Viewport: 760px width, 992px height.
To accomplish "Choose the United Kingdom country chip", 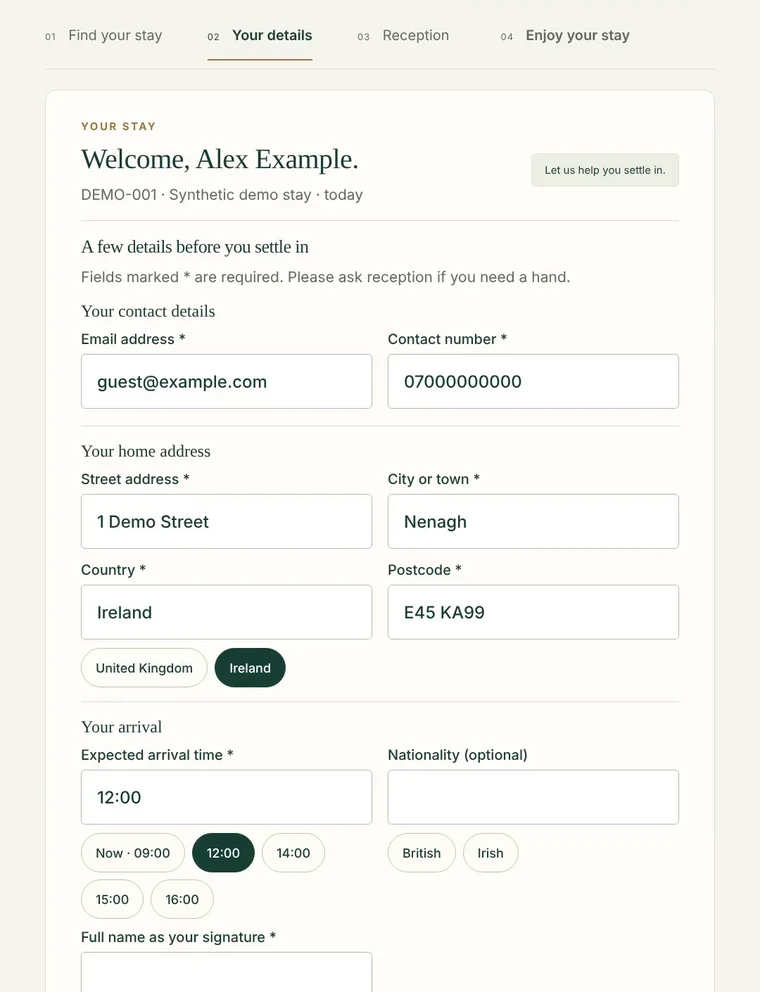I will [x=144, y=667].
